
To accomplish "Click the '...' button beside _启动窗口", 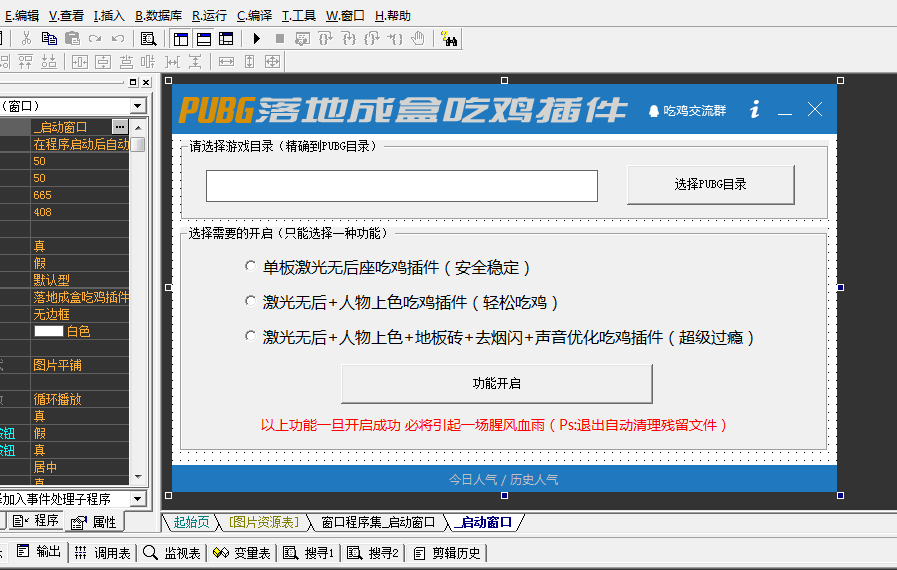I will (x=120, y=126).
